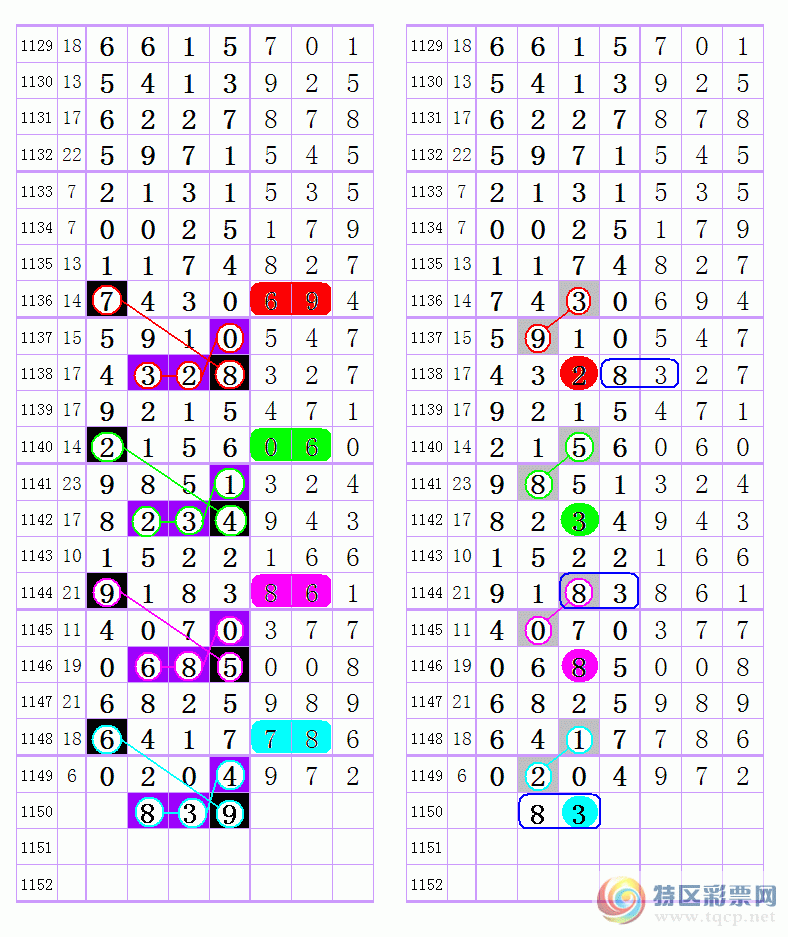Click the empty row 1152 label in right chart
The width and height of the screenshot is (788, 937).
(x=426, y=885)
